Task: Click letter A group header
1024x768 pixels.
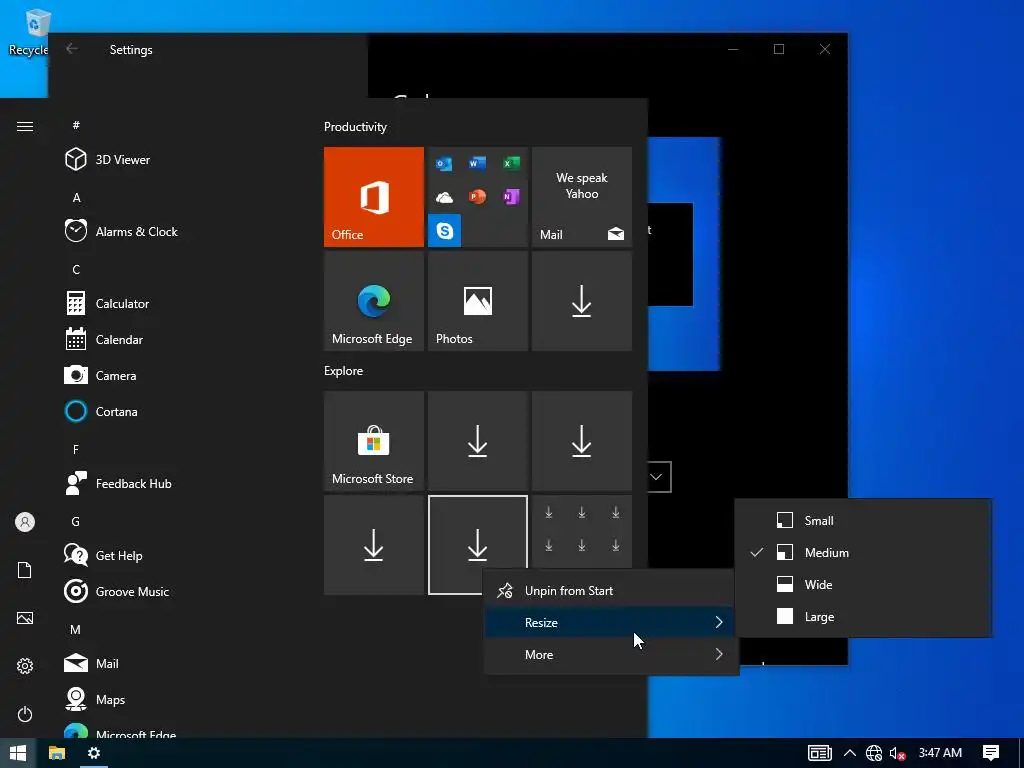Action: click(76, 197)
